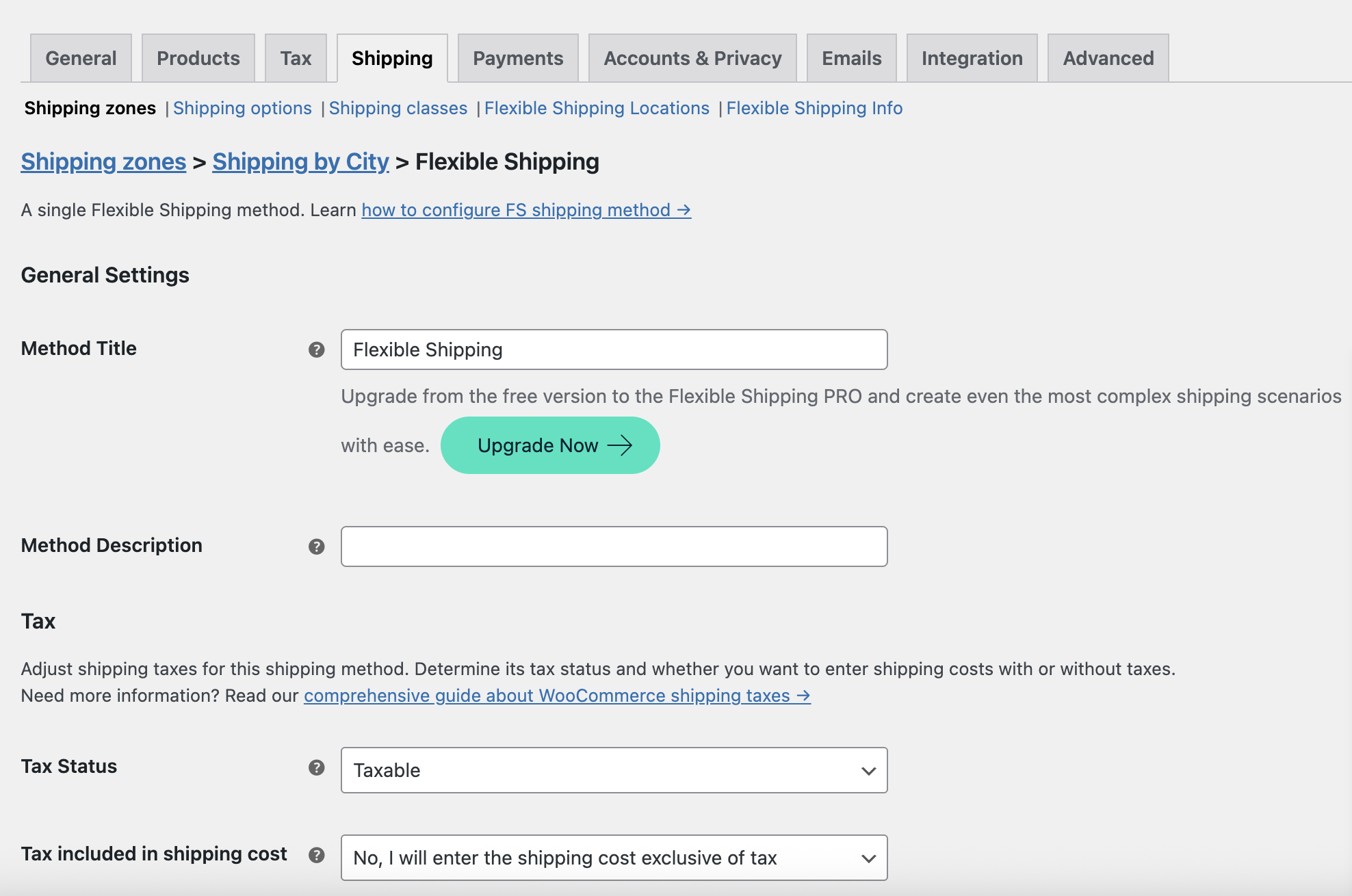This screenshot has height=896, width=1352.
Task: Open the Payments tab
Action: point(517,57)
